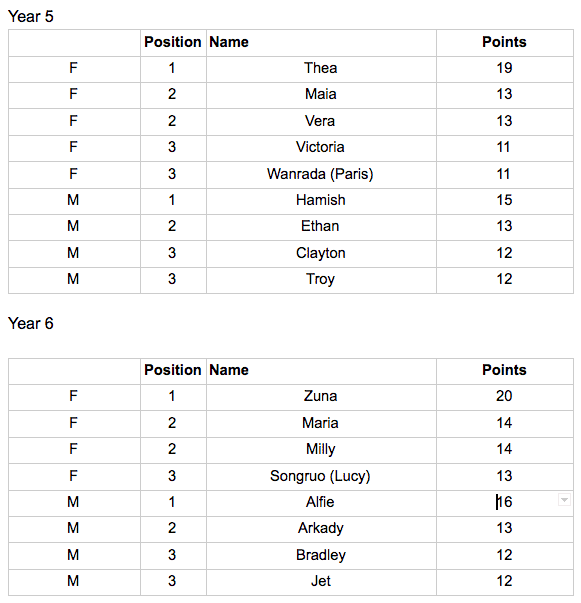Select the Jet name cell

(x=321, y=582)
